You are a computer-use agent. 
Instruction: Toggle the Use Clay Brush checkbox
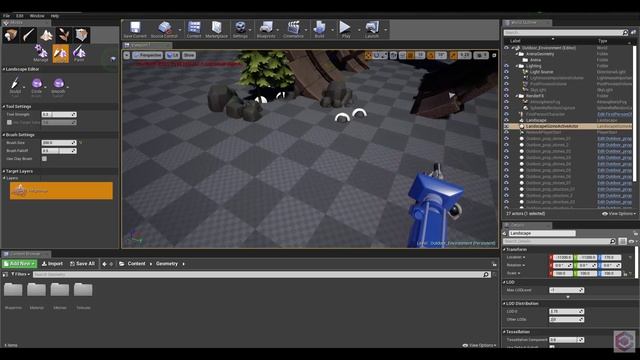[x=44, y=159]
